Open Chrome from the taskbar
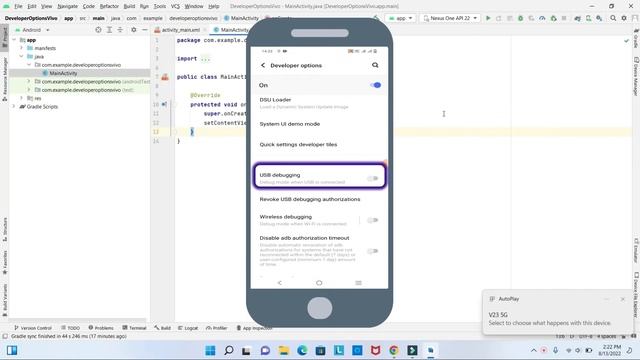 pyautogui.click(x=393, y=350)
